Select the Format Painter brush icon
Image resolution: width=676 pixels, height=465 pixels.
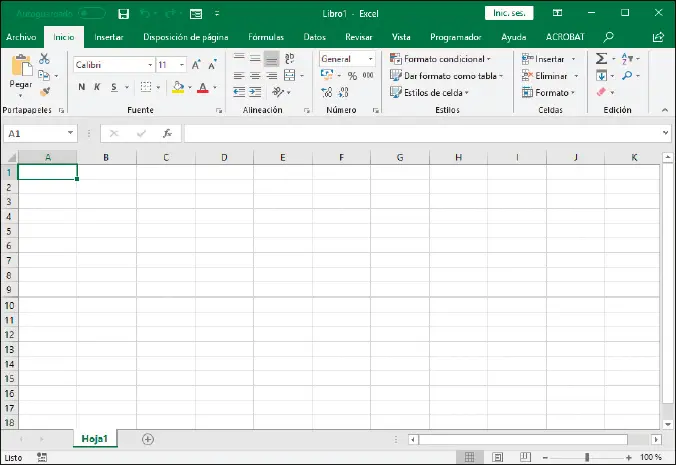45,91
